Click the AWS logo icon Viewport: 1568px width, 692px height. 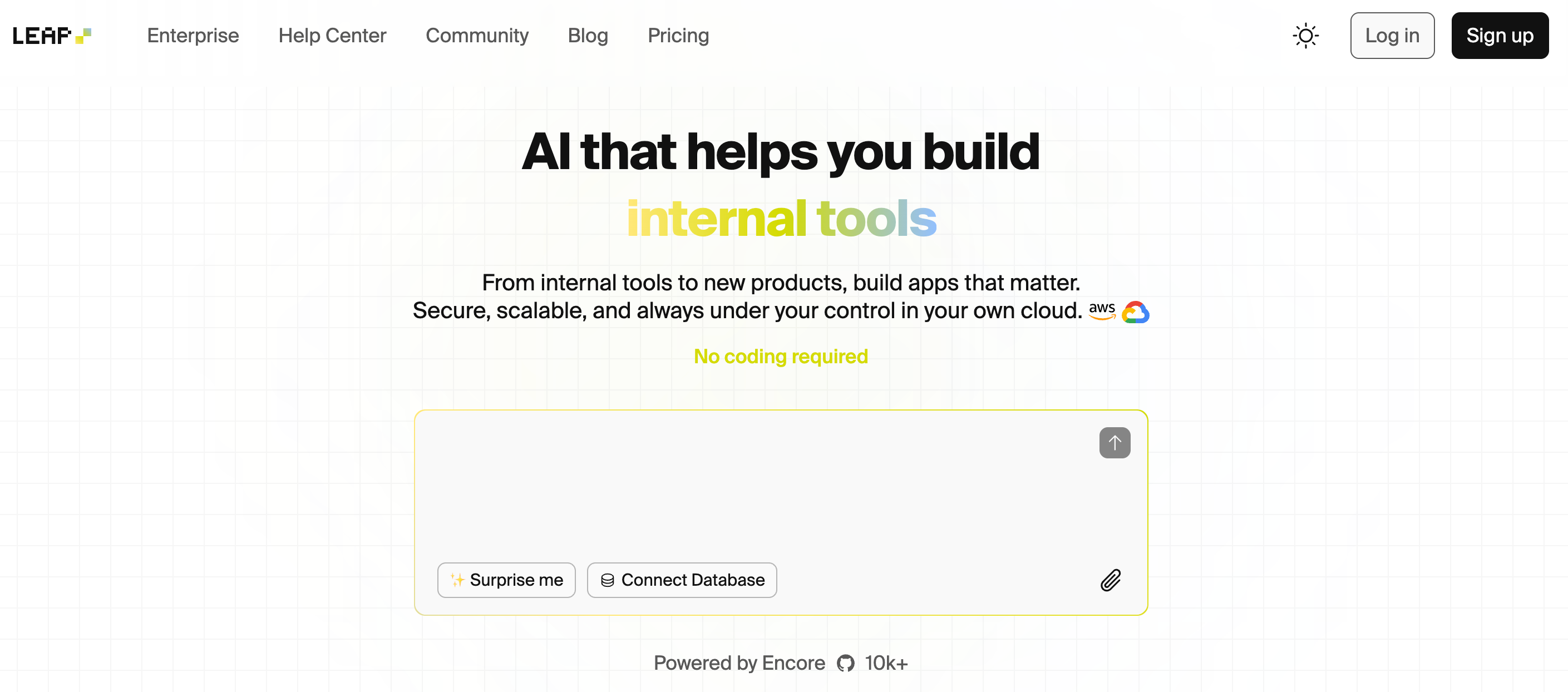1102,311
